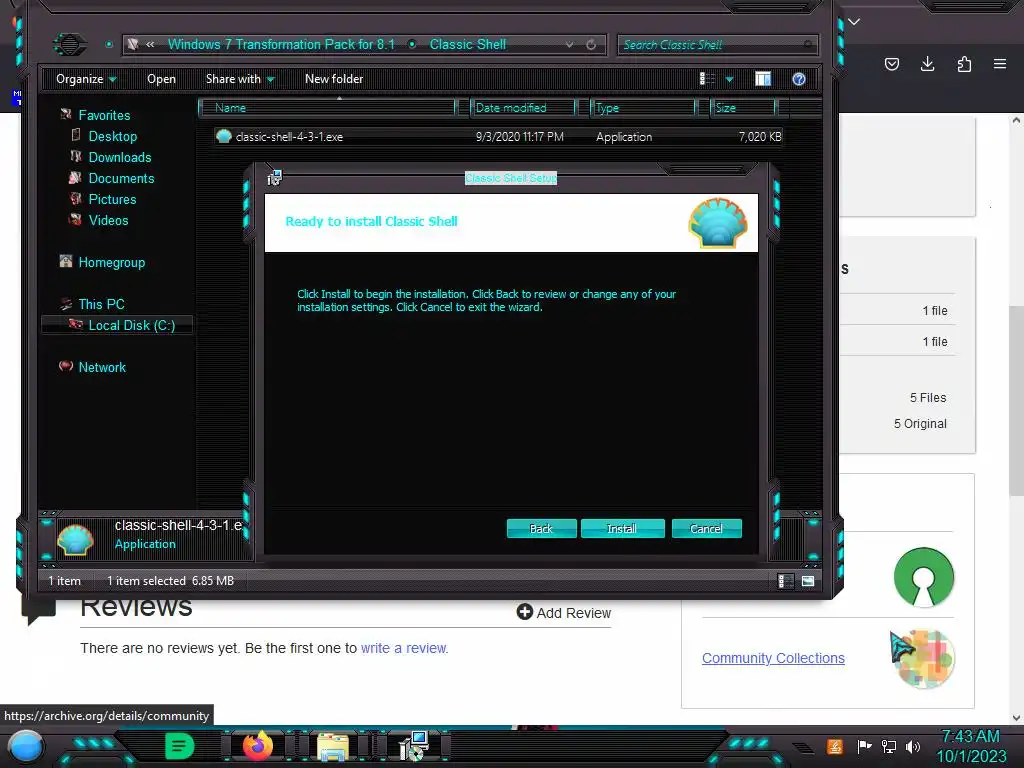
Task: Sort files by Size column
Action: pyautogui.click(x=743, y=108)
